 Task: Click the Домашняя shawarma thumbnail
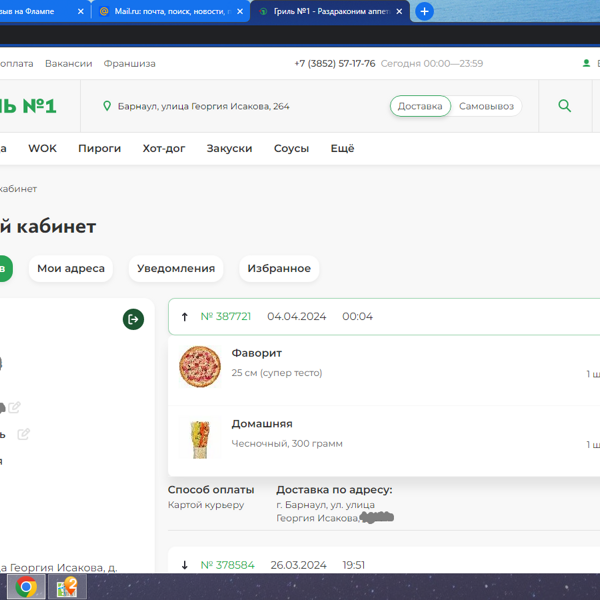click(x=200, y=439)
